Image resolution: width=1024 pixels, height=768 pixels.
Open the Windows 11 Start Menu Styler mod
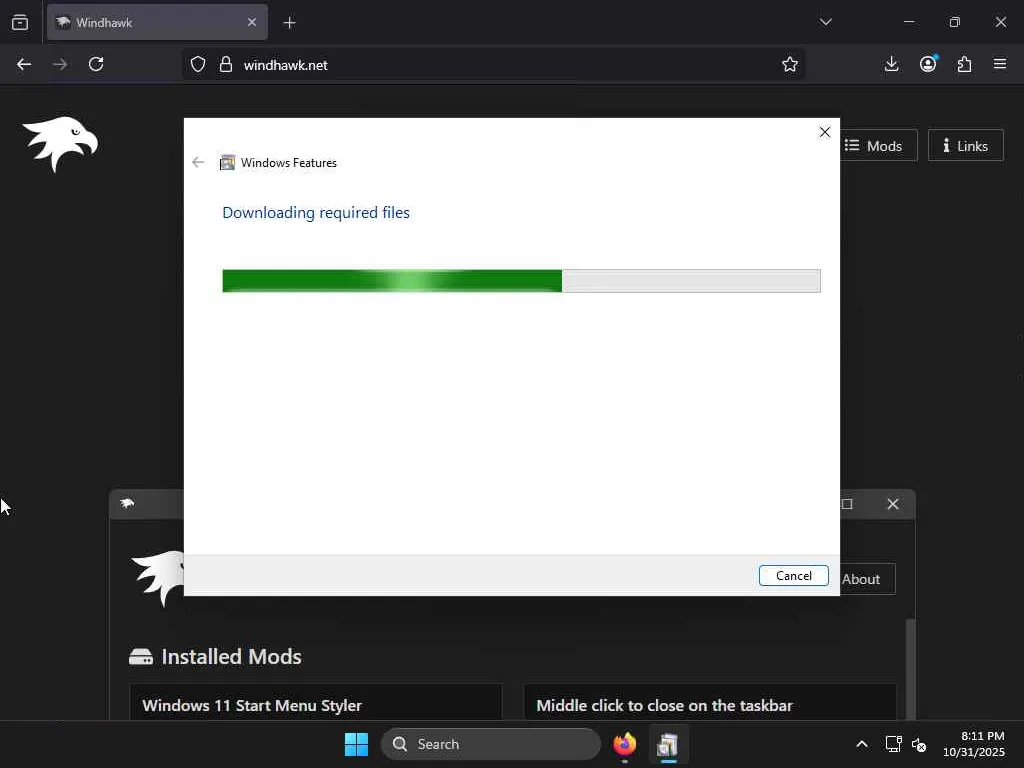316,703
